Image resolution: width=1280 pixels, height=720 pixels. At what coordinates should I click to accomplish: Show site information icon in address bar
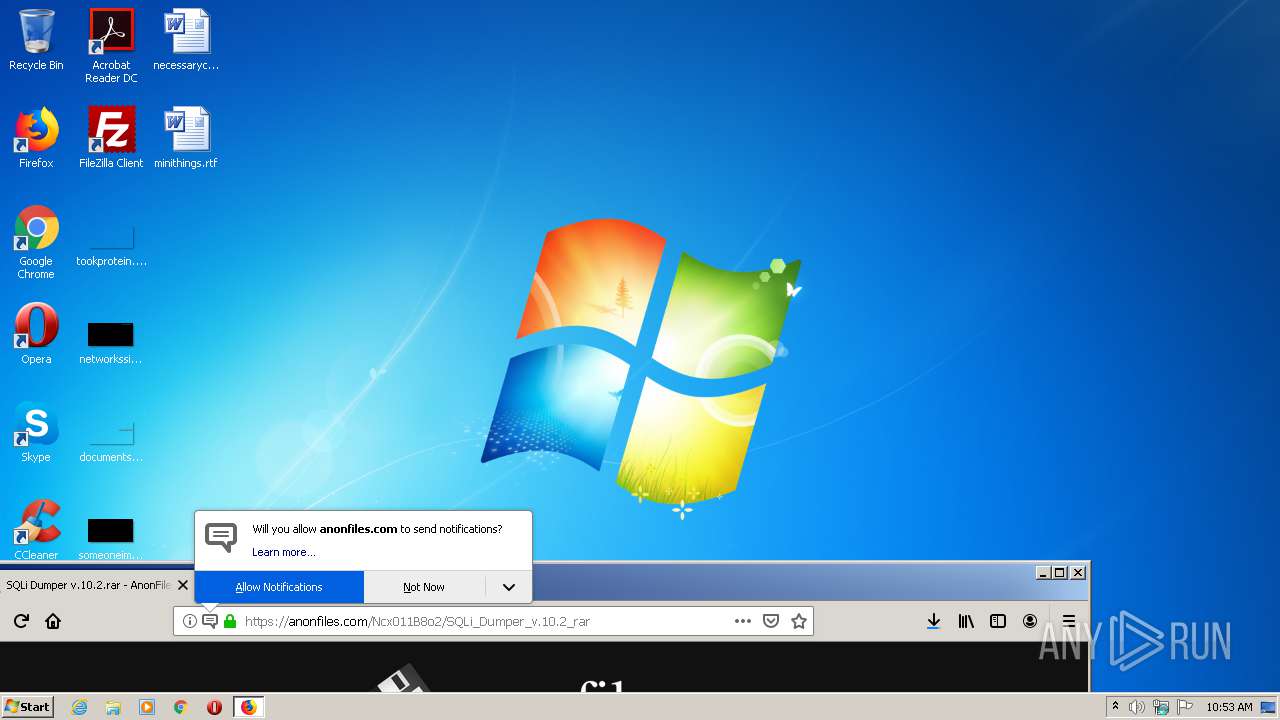(190, 621)
